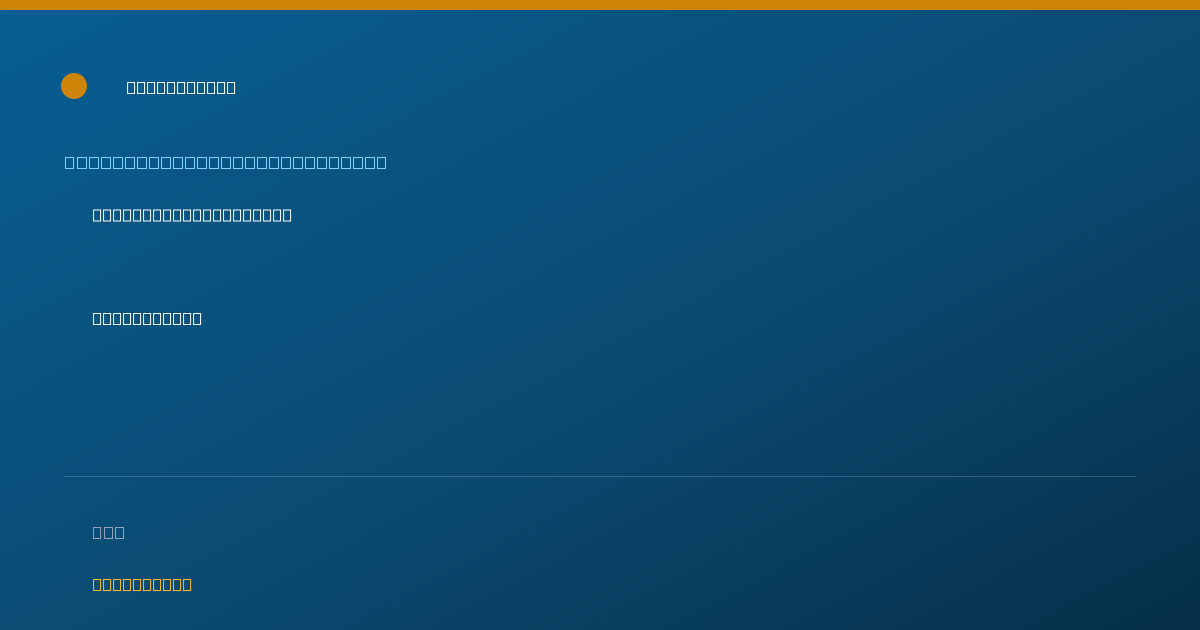1200x630 pixels.
Task: Select the first white text line below heading
Action: pos(192,215)
